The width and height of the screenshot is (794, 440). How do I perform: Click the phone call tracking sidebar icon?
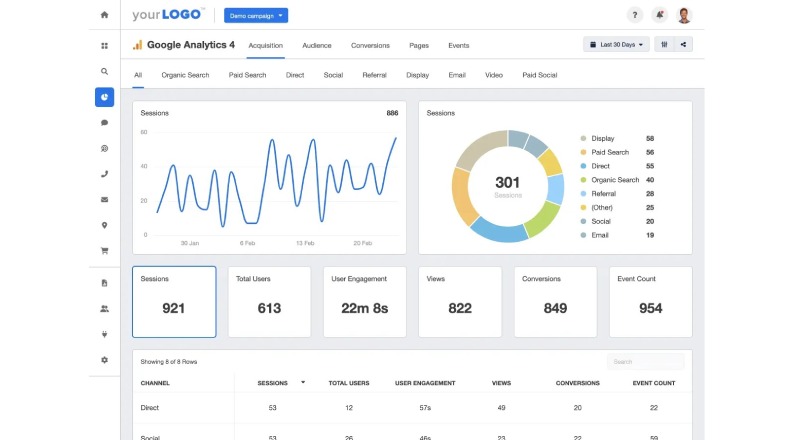pos(104,173)
